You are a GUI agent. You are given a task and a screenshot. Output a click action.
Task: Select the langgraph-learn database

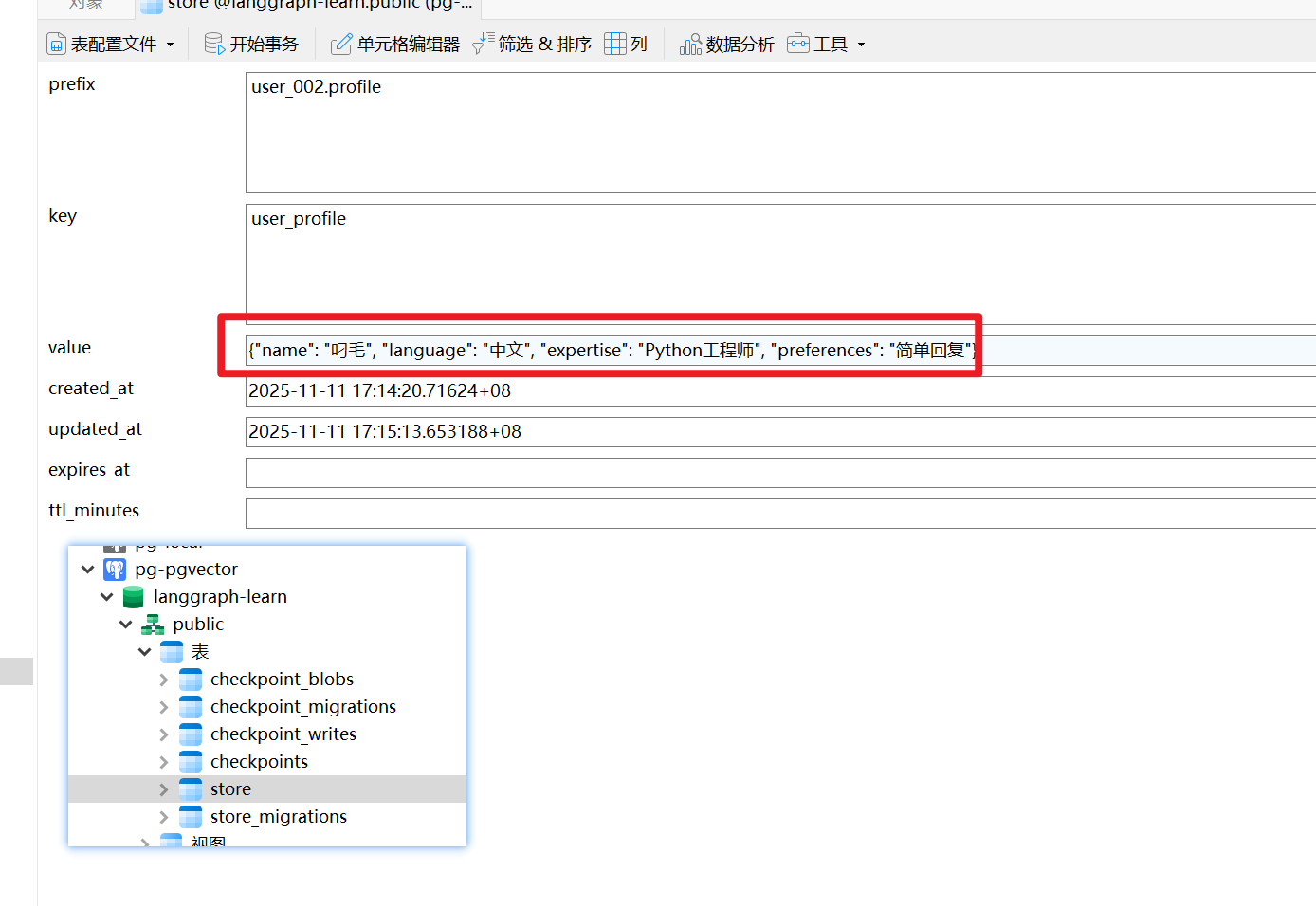(x=220, y=597)
